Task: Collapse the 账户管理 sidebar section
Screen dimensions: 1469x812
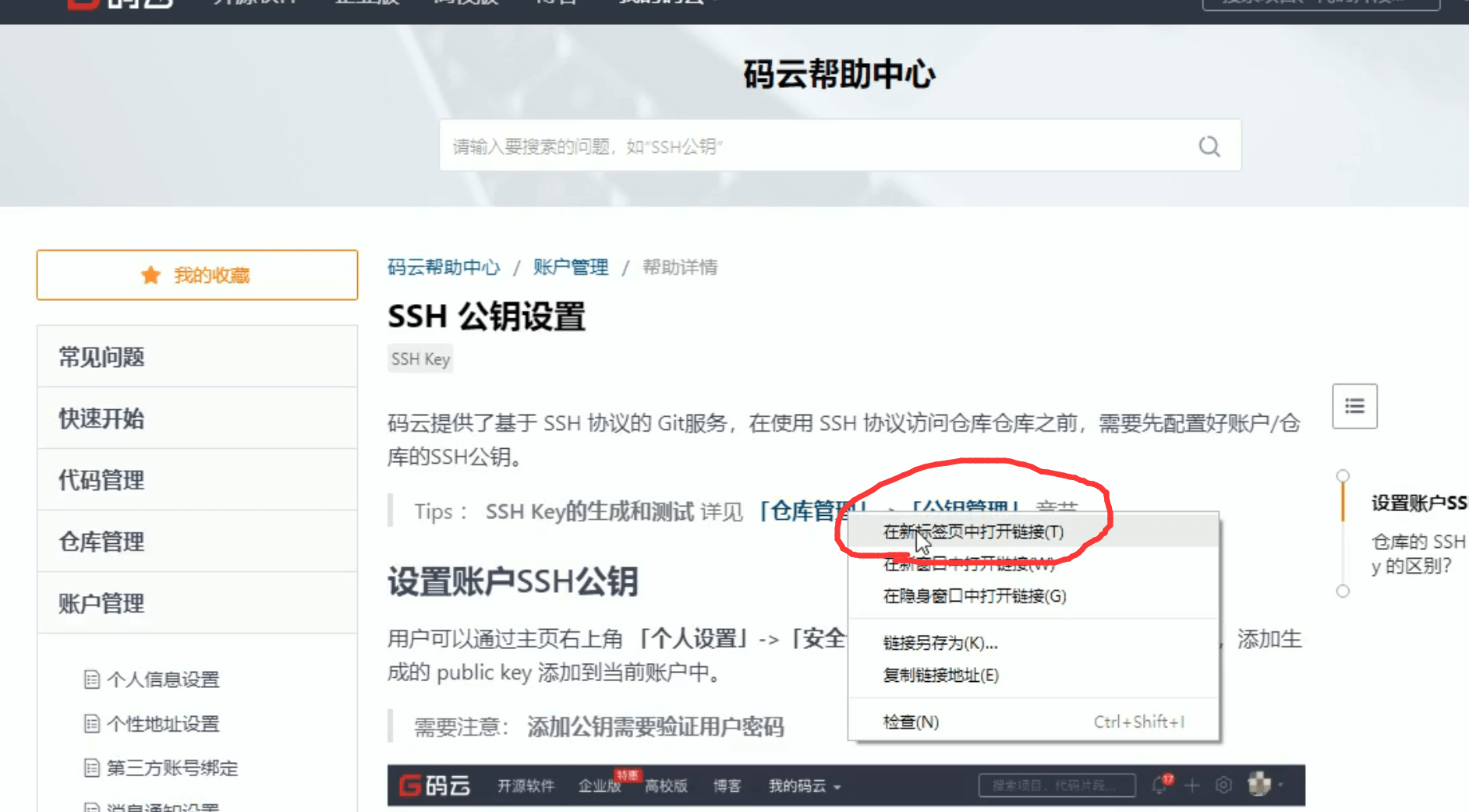Action: (x=197, y=603)
